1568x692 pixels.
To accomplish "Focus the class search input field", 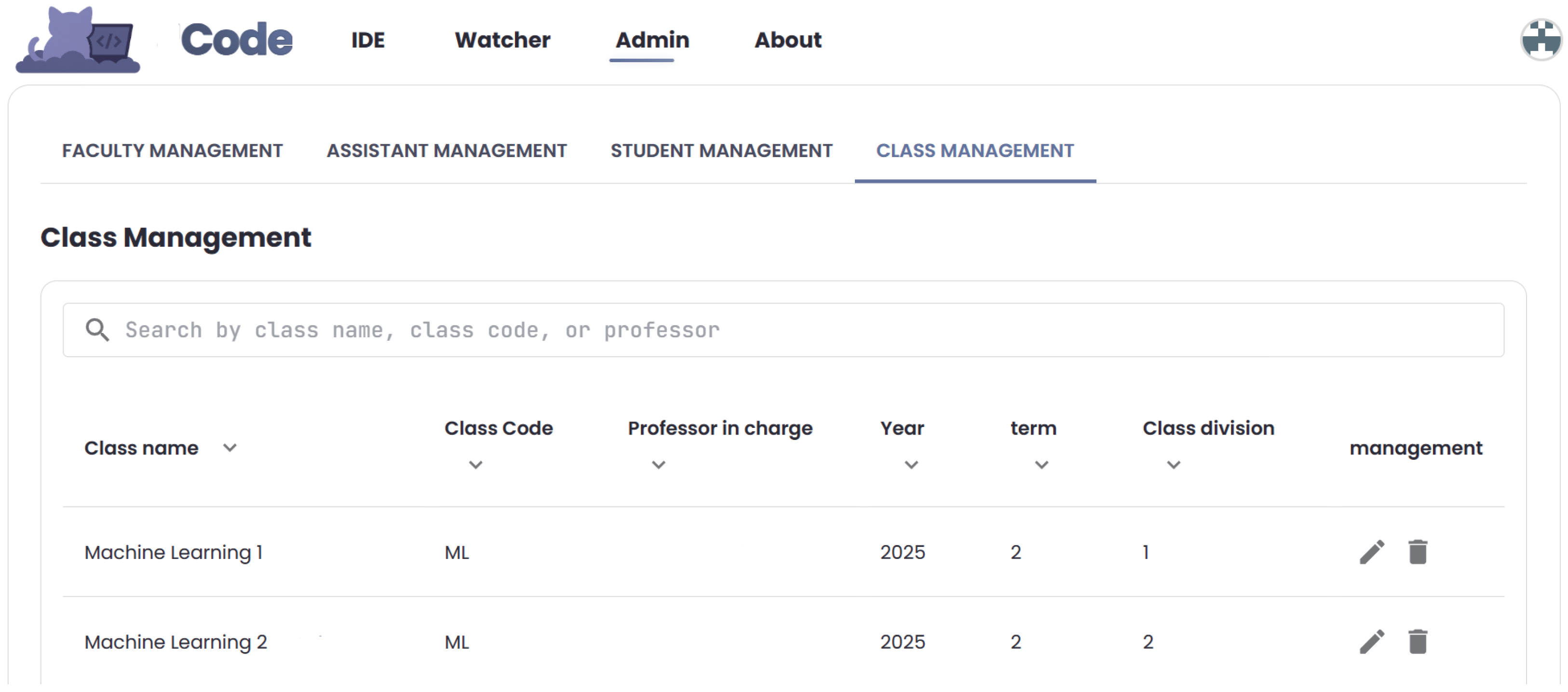I will tap(791, 330).
